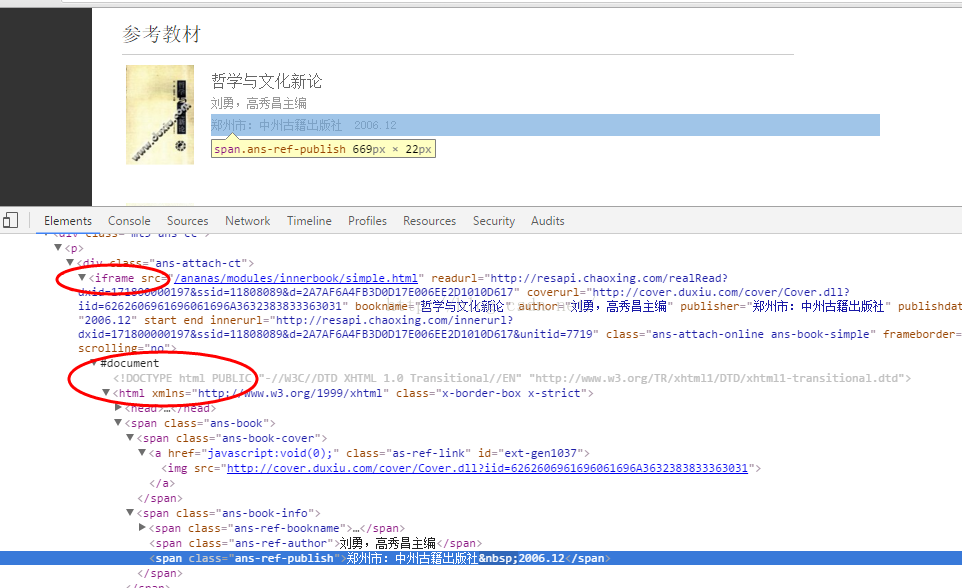This screenshot has width=962, height=588.
Task: Click the book cover thumbnail
Action: [x=160, y=115]
